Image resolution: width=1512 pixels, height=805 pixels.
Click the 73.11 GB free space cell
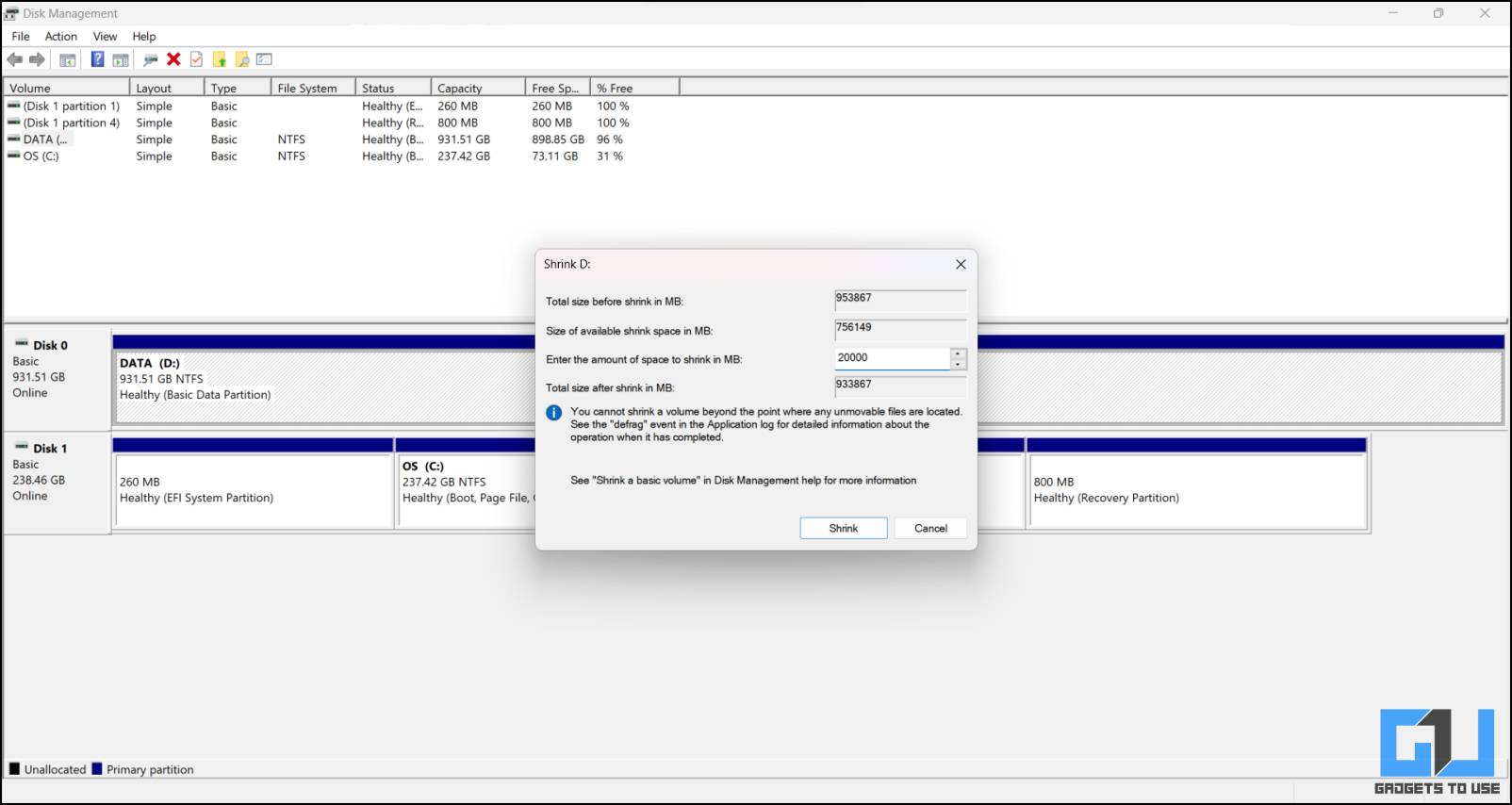coord(554,156)
